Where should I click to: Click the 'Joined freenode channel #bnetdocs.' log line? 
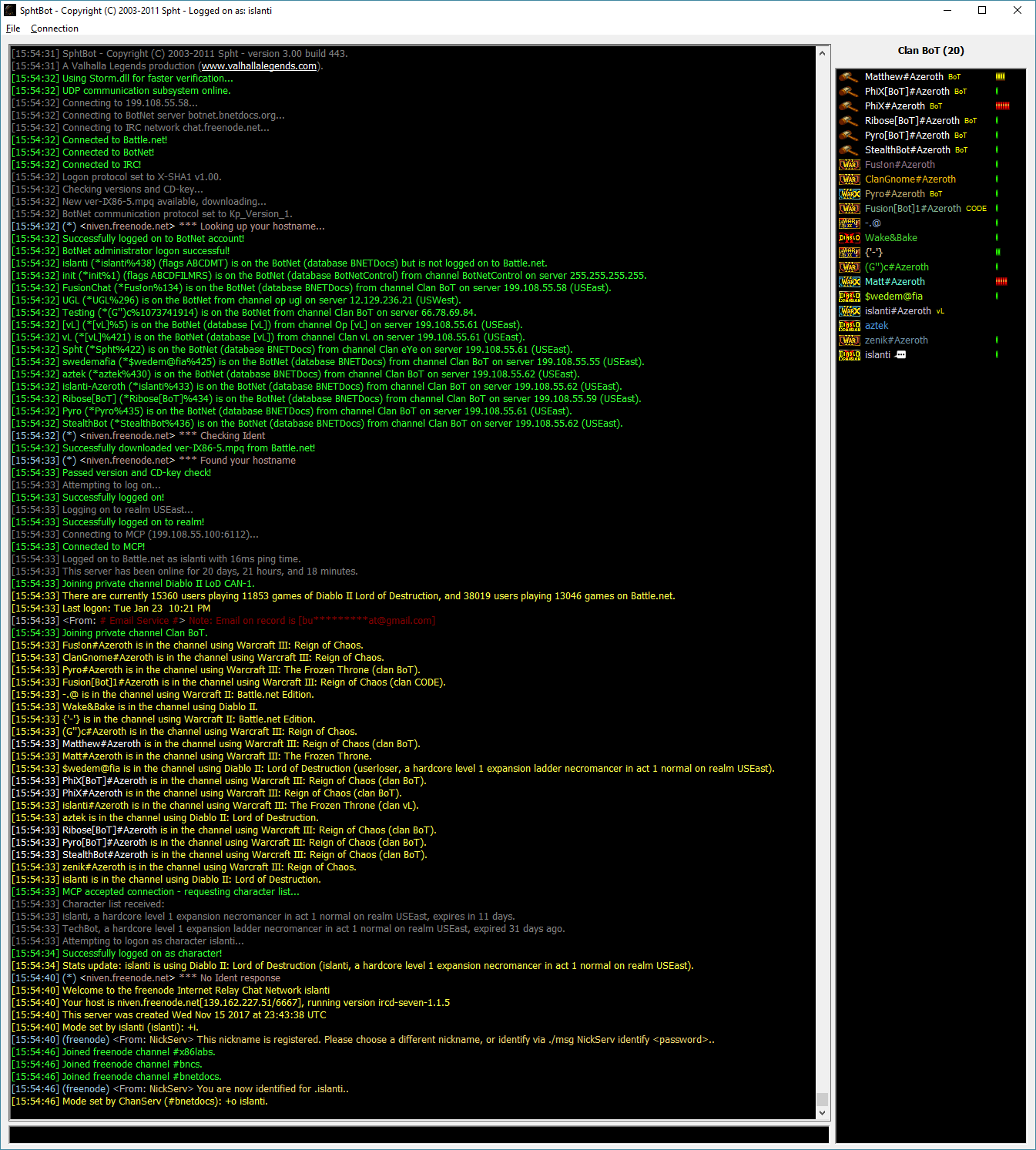[116, 1077]
